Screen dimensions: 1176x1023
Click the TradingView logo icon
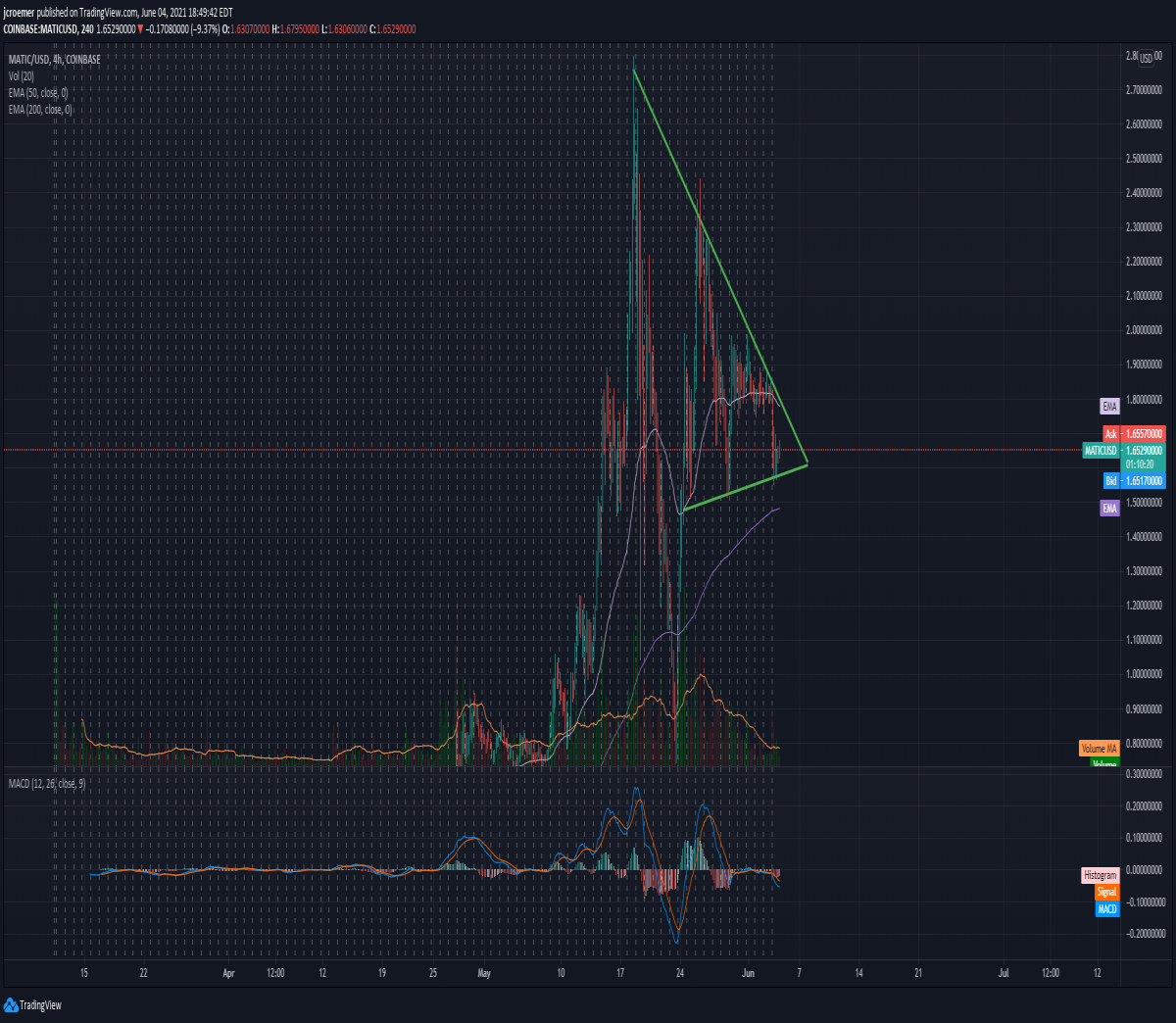[x=11, y=1004]
